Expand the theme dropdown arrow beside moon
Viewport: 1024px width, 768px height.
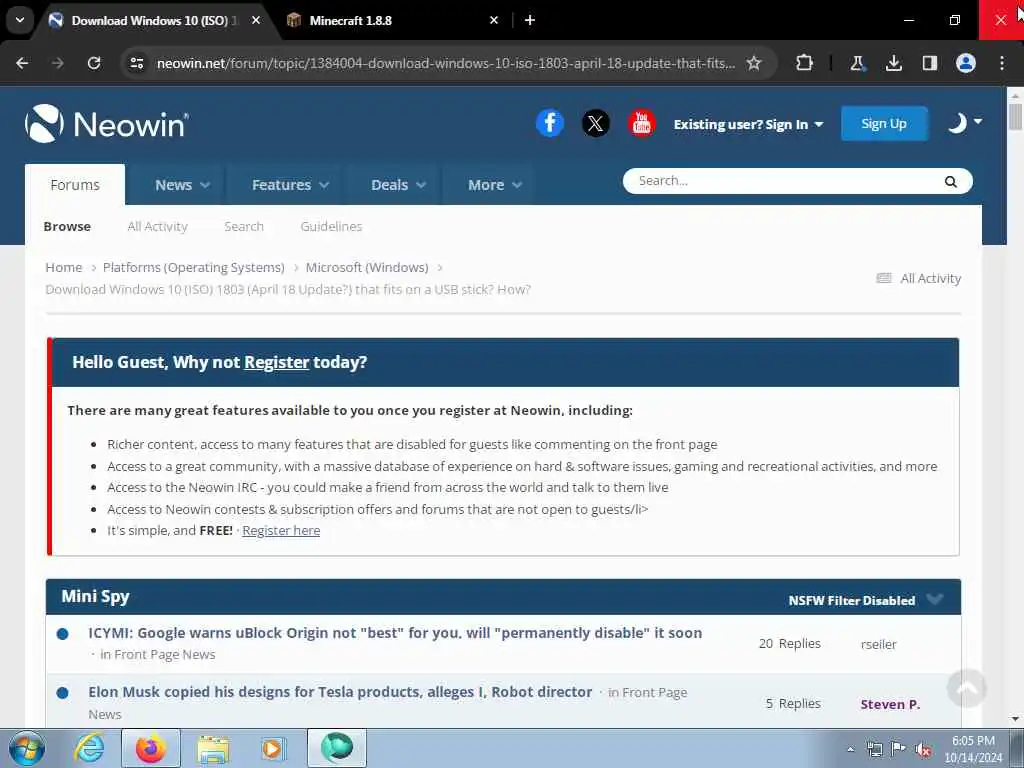[x=978, y=121]
